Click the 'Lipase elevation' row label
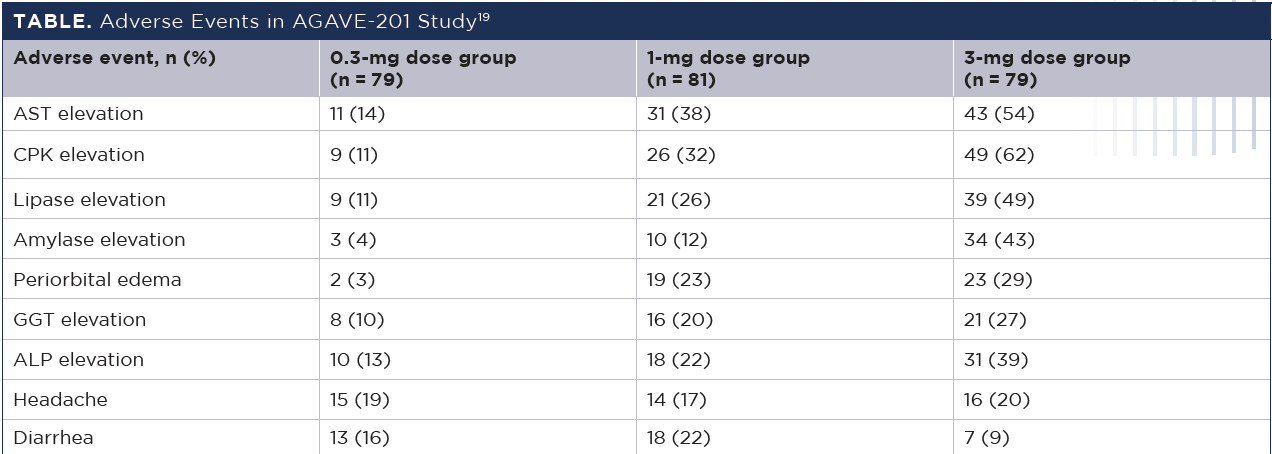Image resolution: width=1272 pixels, height=454 pixels. coord(89,200)
